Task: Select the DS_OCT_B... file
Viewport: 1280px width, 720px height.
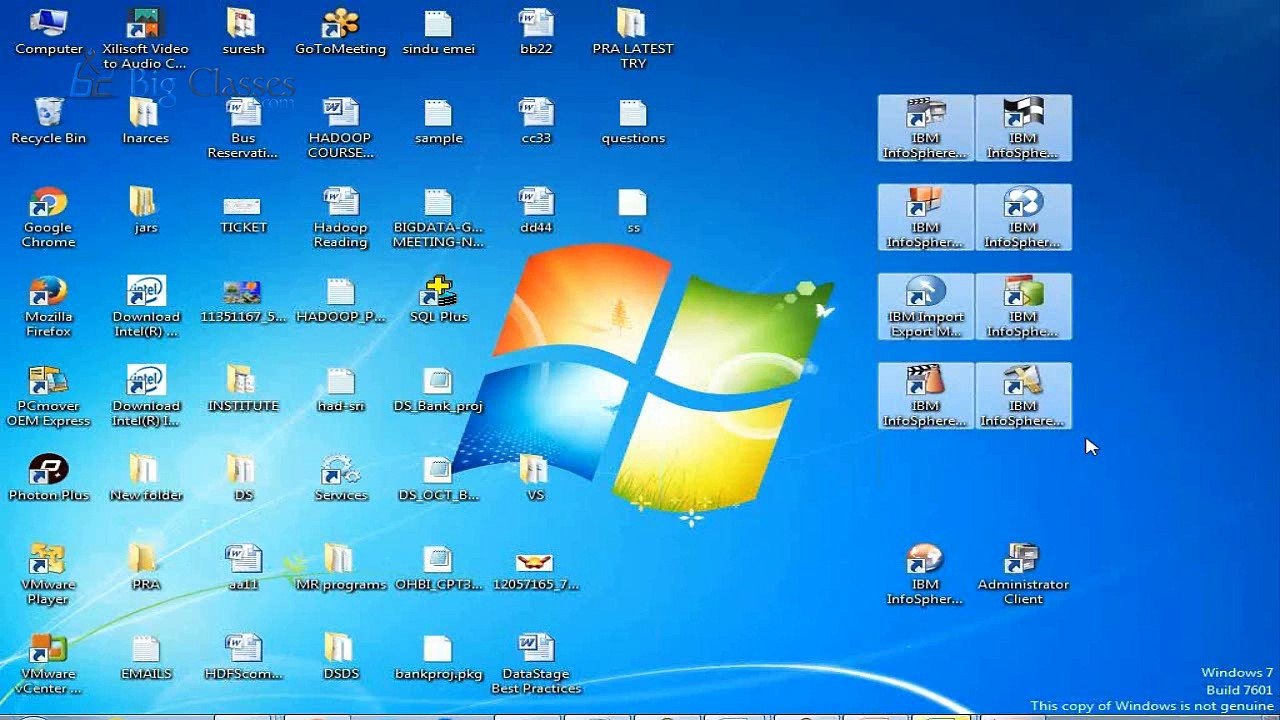Action: (438, 478)
